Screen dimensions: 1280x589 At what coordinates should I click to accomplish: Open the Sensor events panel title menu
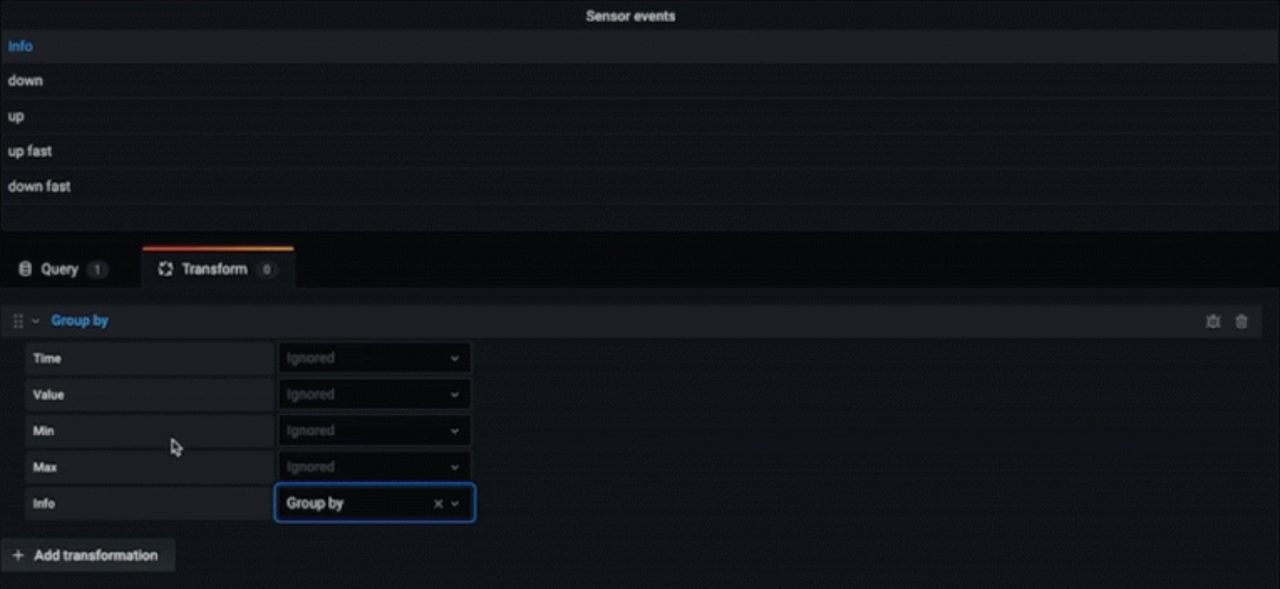[x=630, y=16]
